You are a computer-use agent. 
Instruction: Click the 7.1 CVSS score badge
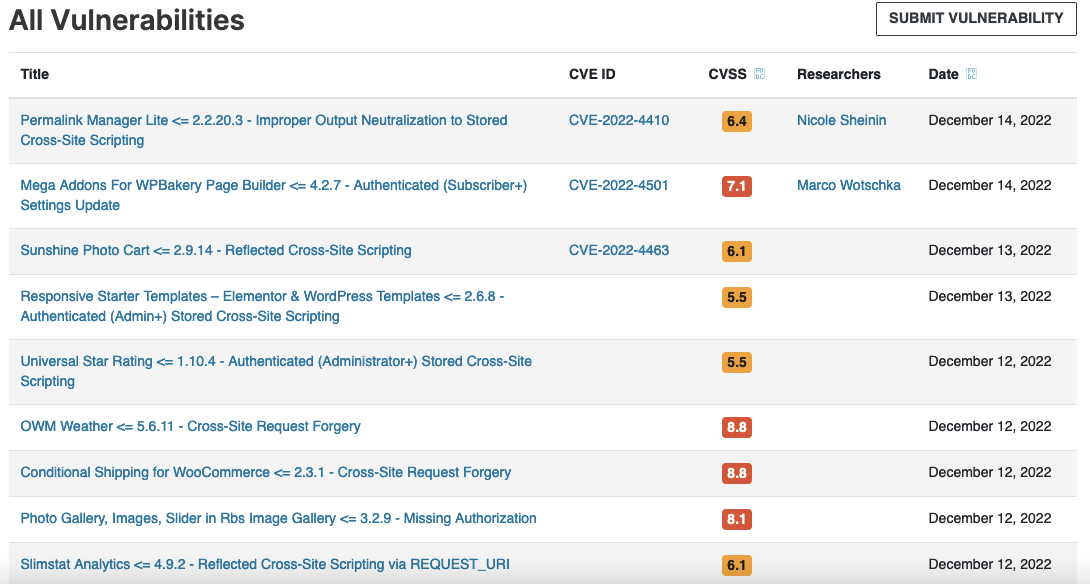736,186
